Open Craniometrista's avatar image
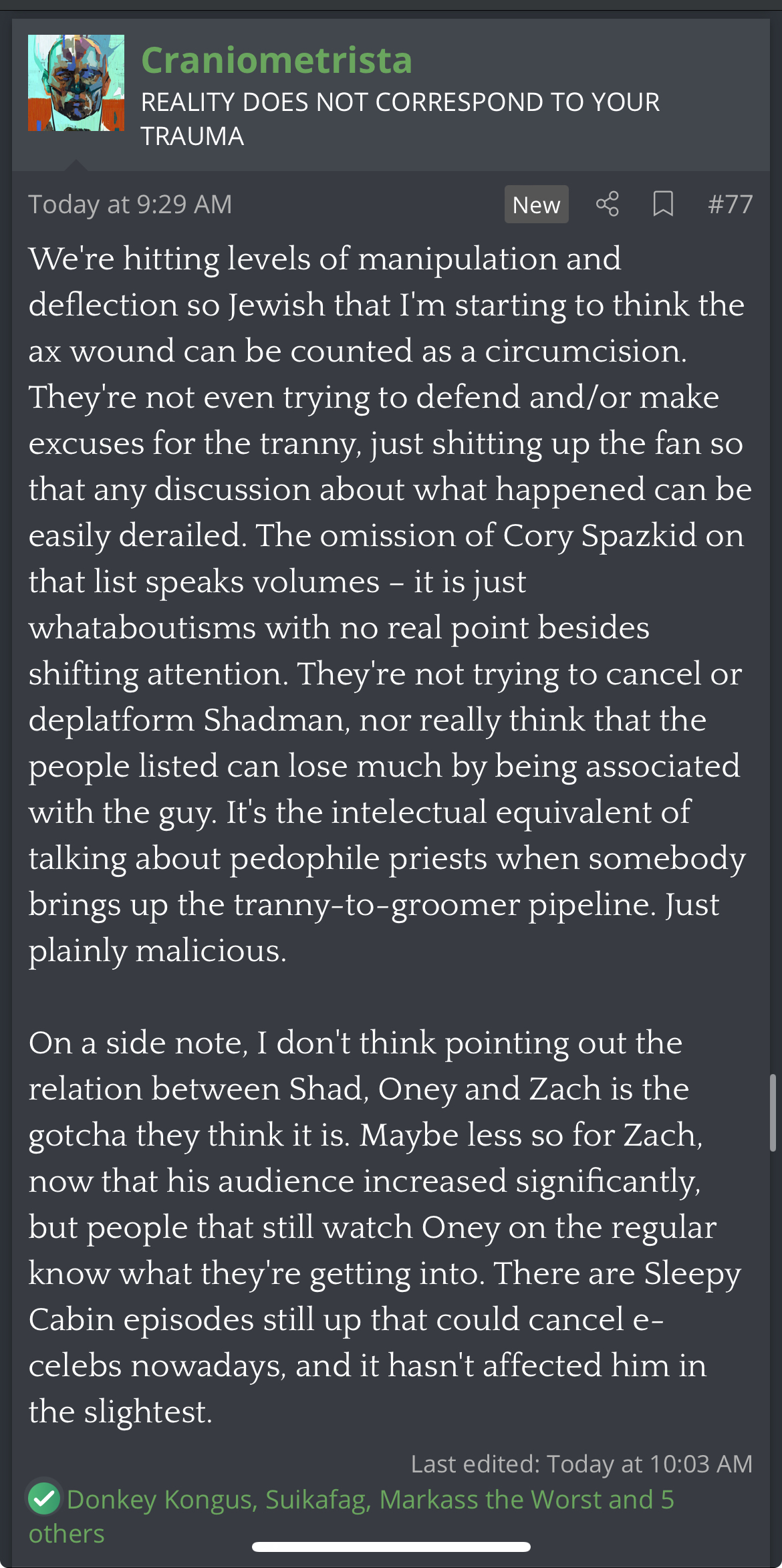This screenshot has height=1568, width=782. [76, 83]
